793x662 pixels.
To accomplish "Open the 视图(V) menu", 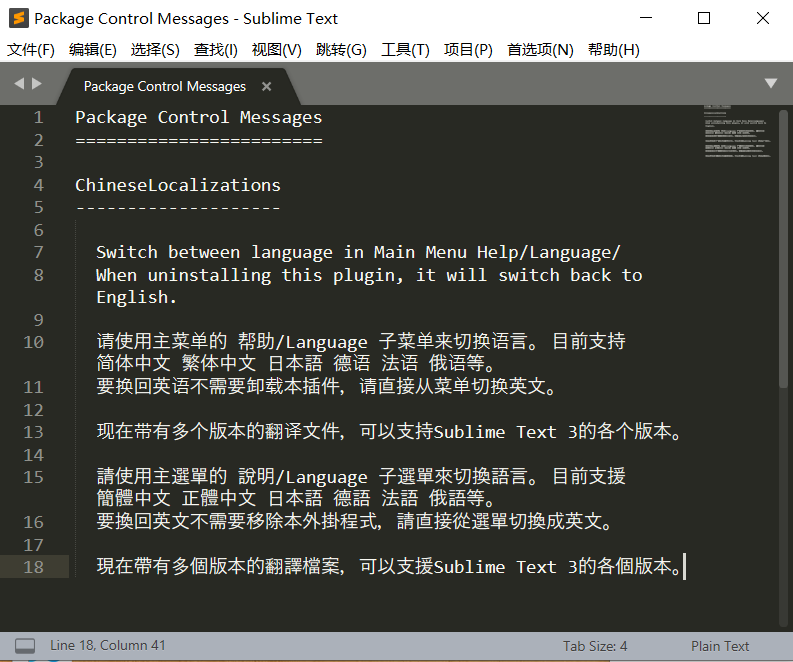I will point(277,50).
